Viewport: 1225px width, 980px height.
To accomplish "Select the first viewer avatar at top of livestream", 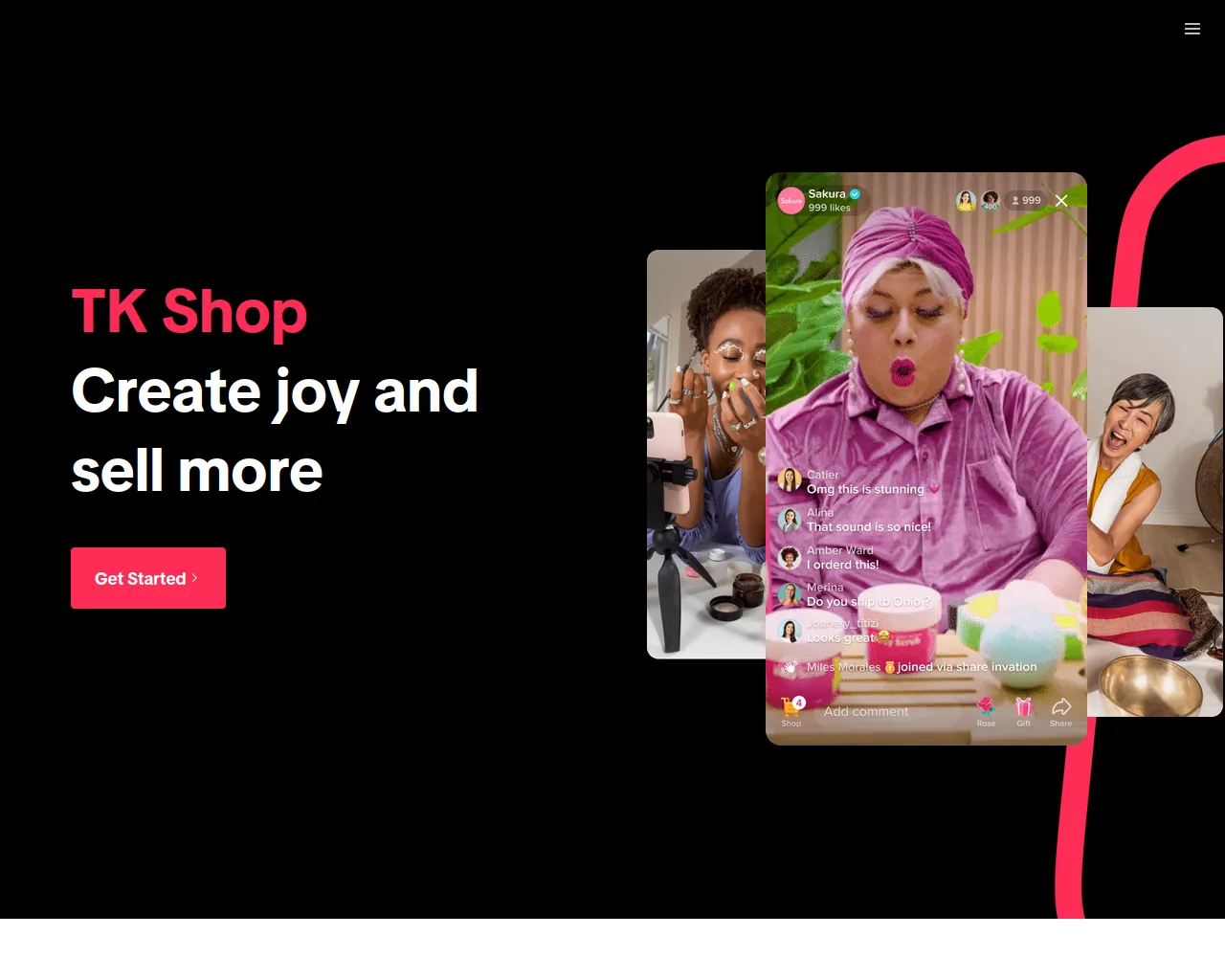I will coord(966,200).
